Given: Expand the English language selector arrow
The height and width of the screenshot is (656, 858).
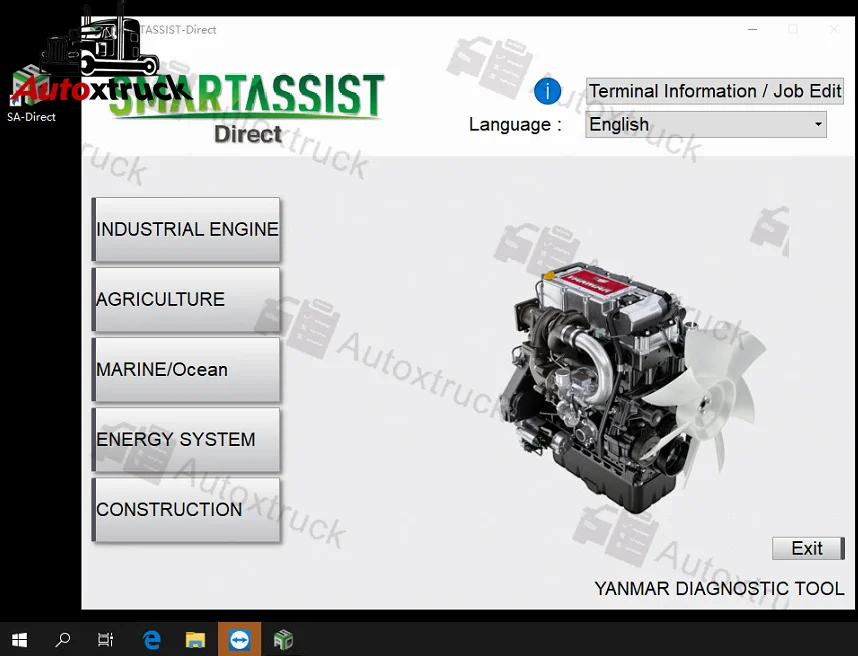Looking at the screenshot, I should click(x=819, y=124).
